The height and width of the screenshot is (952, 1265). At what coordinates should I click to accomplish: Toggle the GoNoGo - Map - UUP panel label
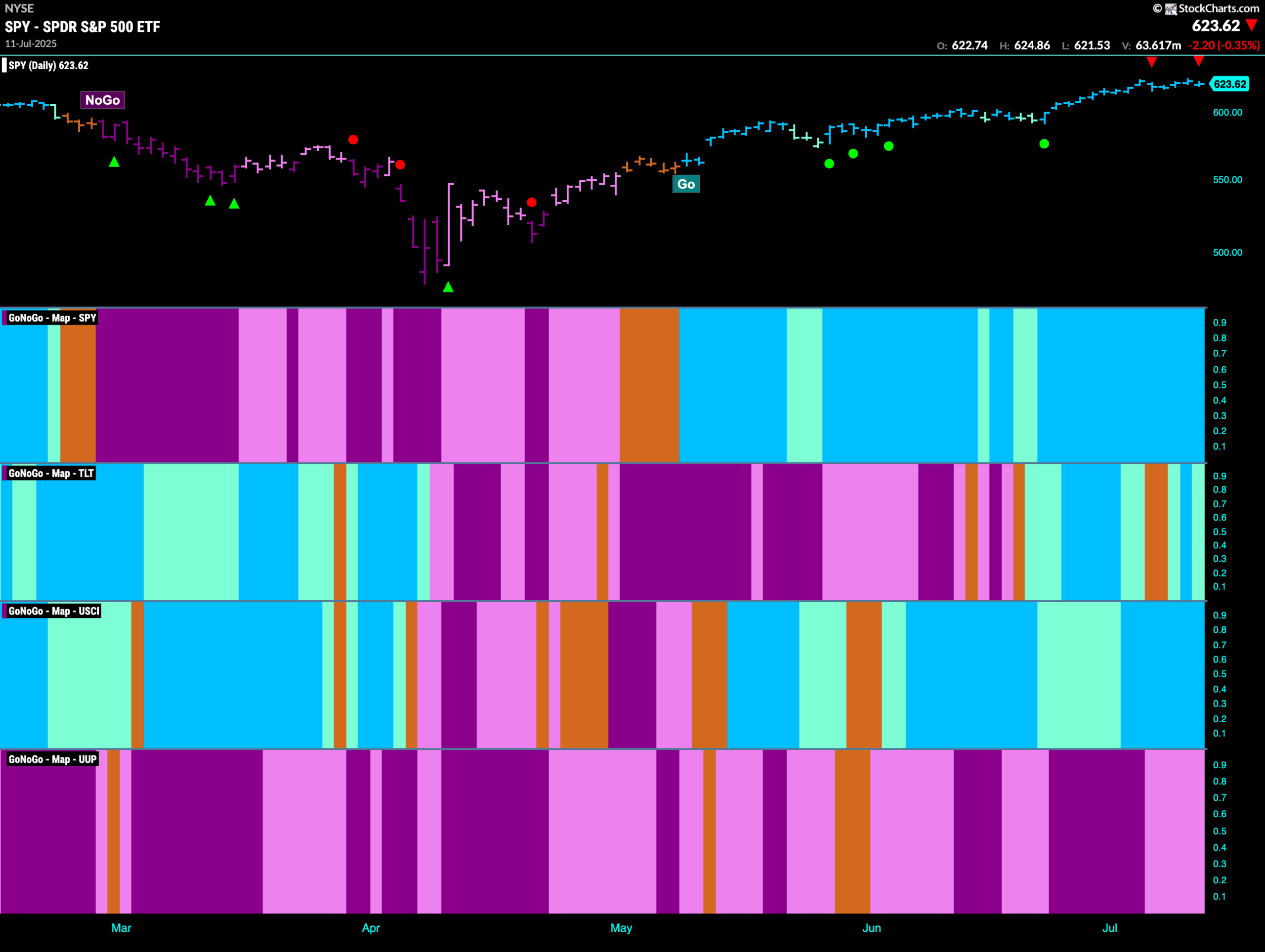pyautogui.click(x=52, y=759)
